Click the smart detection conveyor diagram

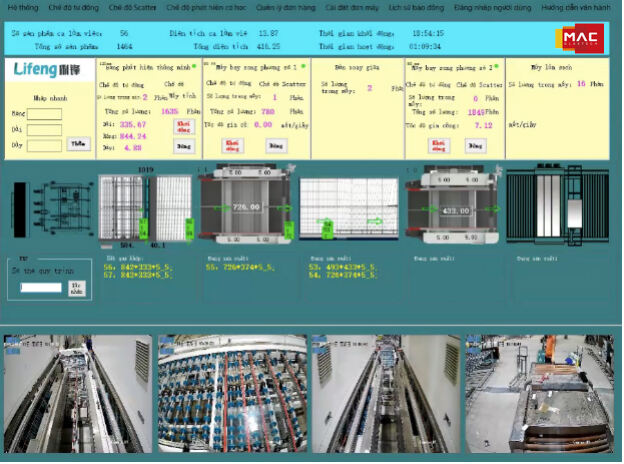pyautogui.click(x=145, y=208)
